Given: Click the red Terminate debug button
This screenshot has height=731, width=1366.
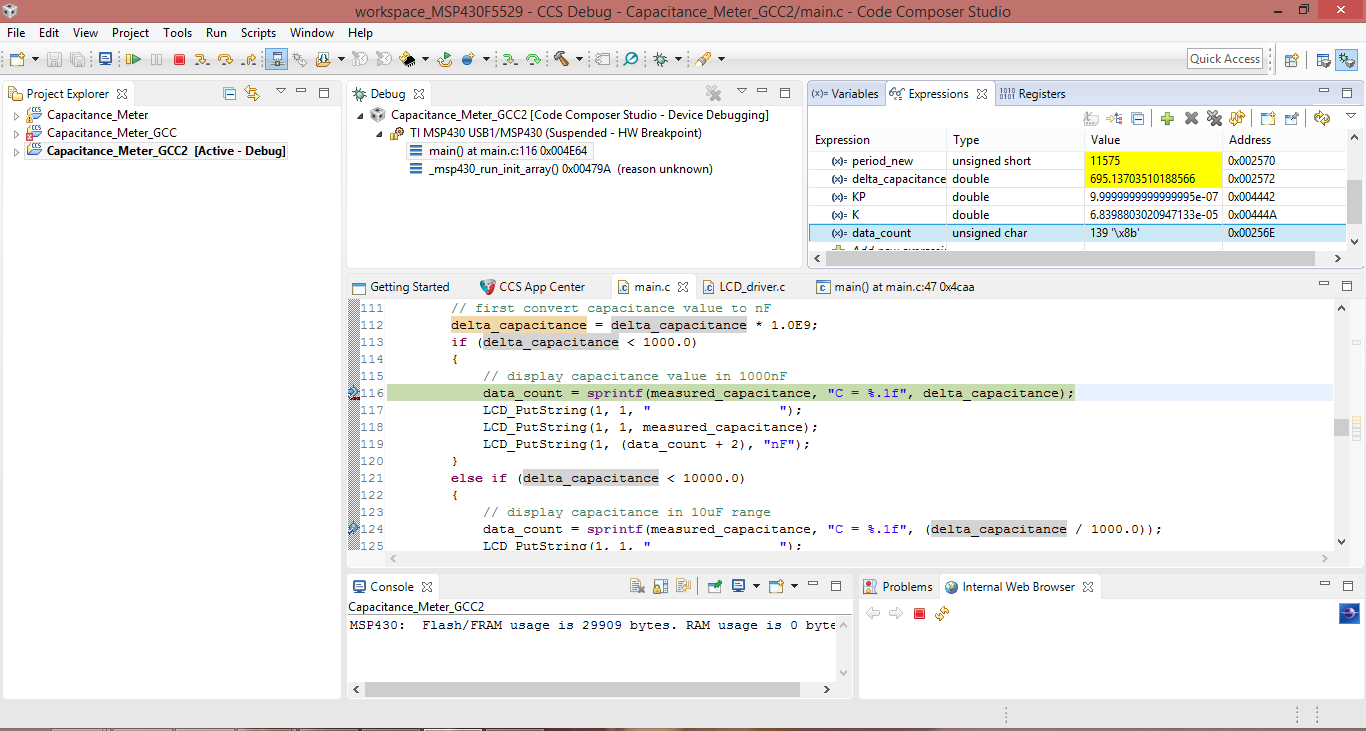Looking at the screenshot, I should [x=179, y=59].
